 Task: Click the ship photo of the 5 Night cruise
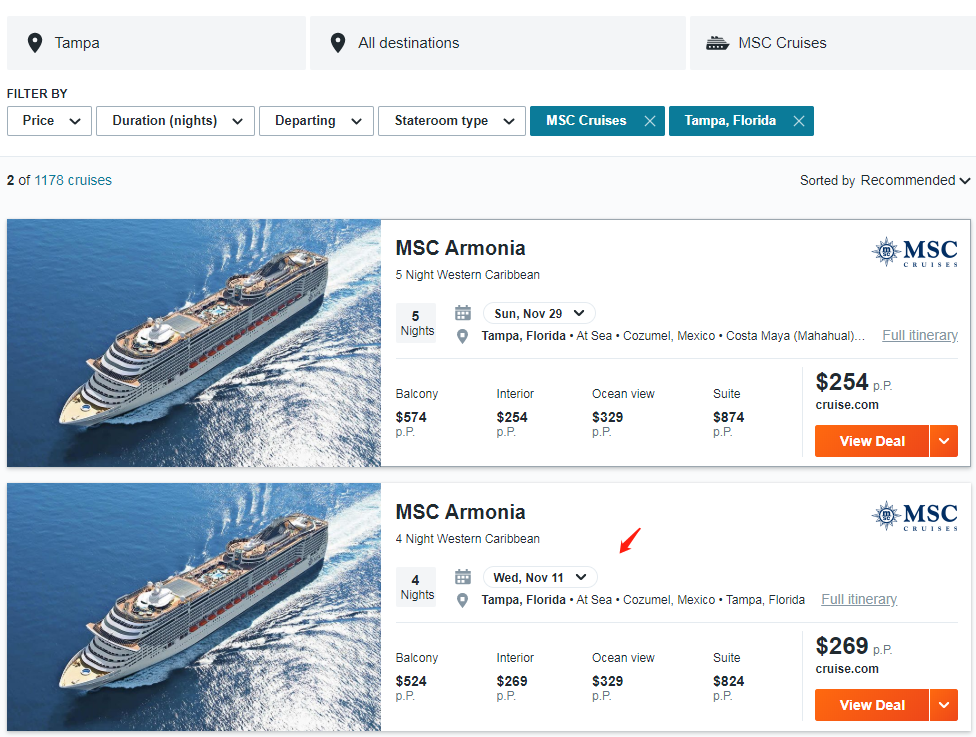coord(194,342)
